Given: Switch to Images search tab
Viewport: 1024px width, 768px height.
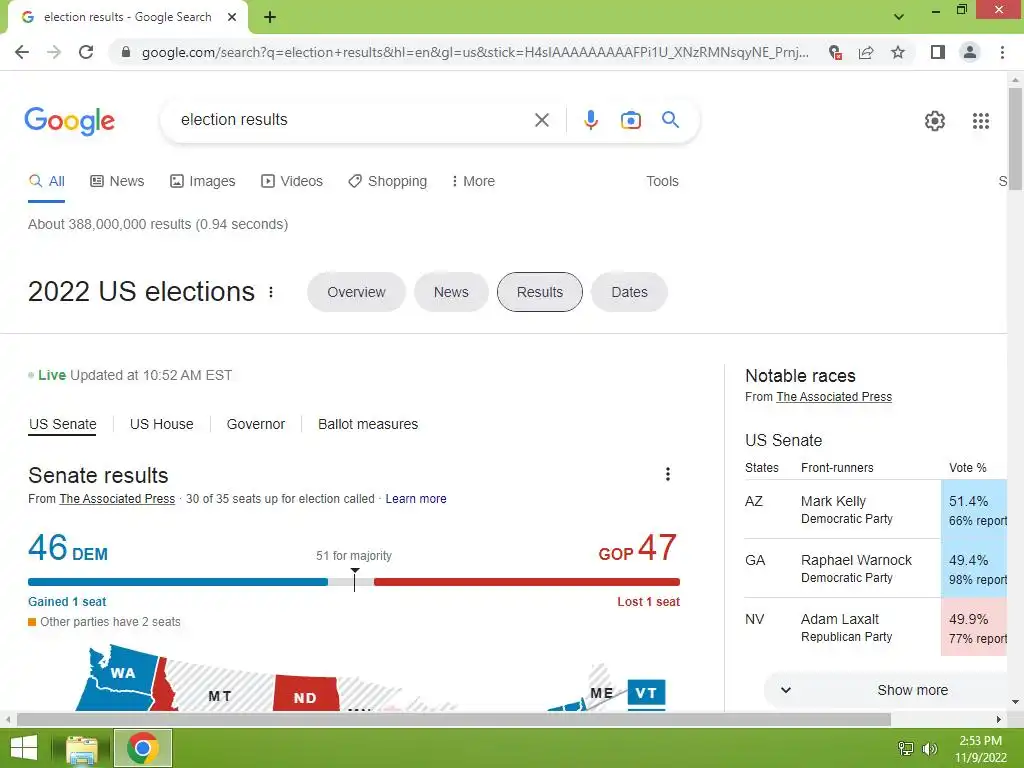Looking at the screenshot, I should 202,181.
